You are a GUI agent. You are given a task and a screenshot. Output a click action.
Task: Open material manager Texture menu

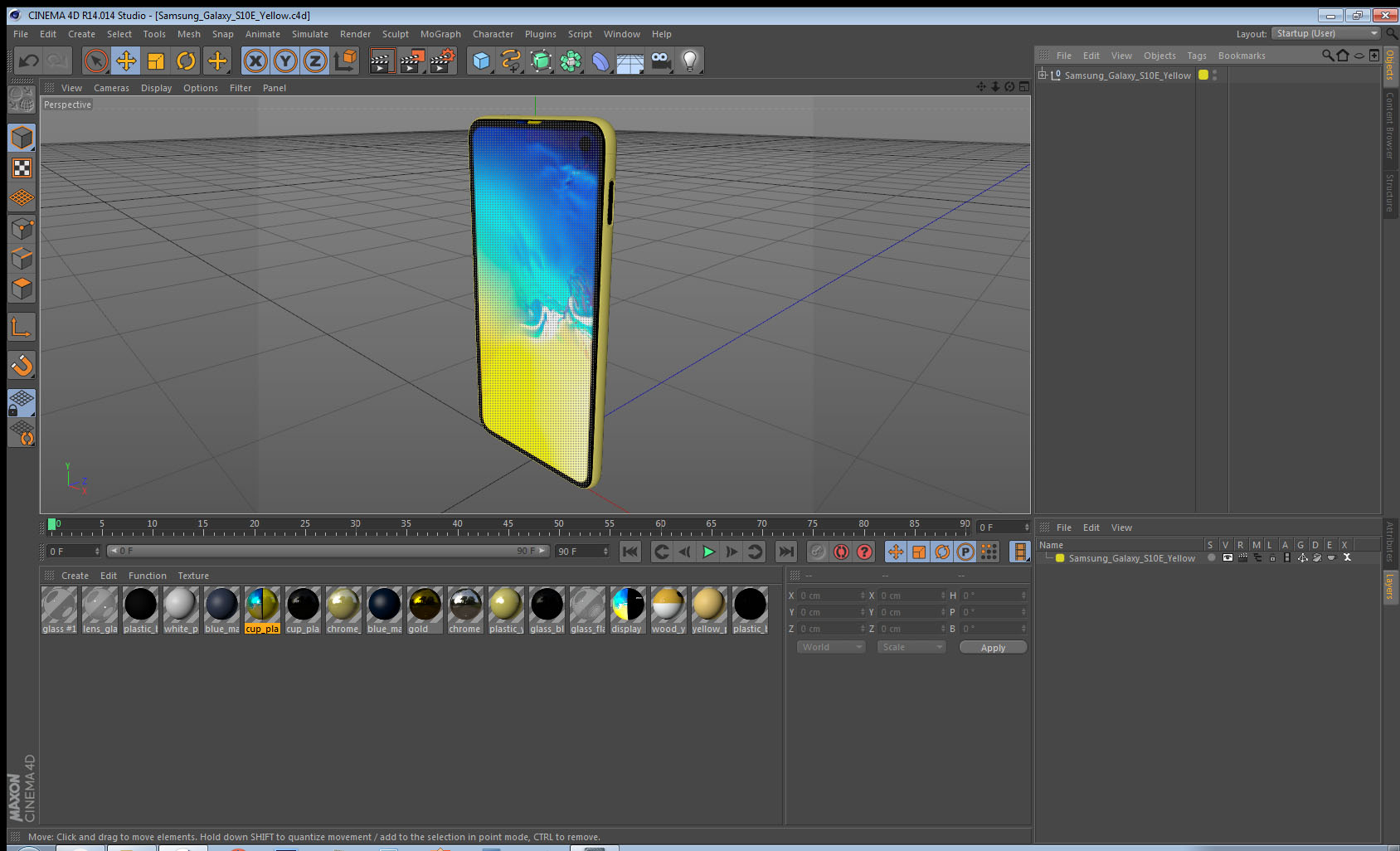click(193, 576)
